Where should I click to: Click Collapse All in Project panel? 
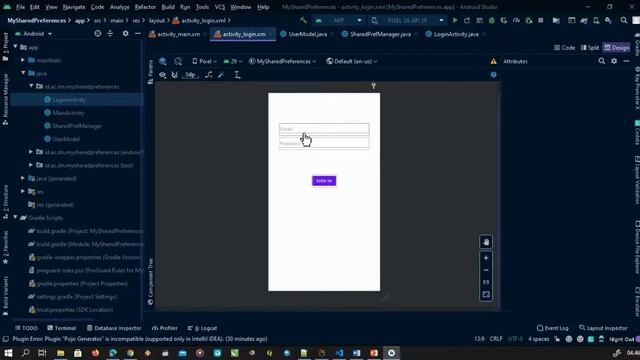[110, 33]
